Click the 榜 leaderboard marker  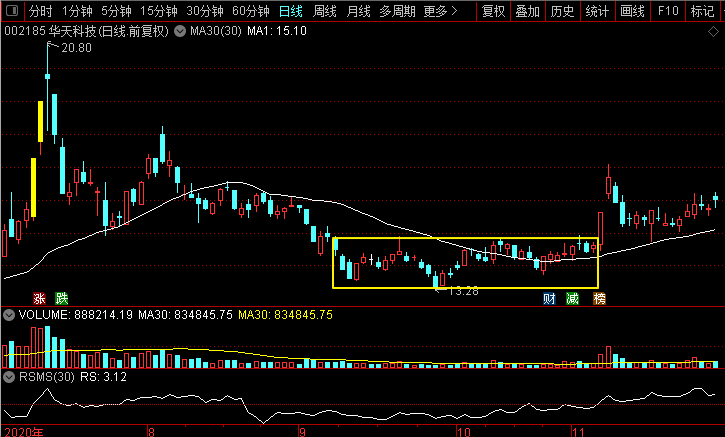pos(599,298)
